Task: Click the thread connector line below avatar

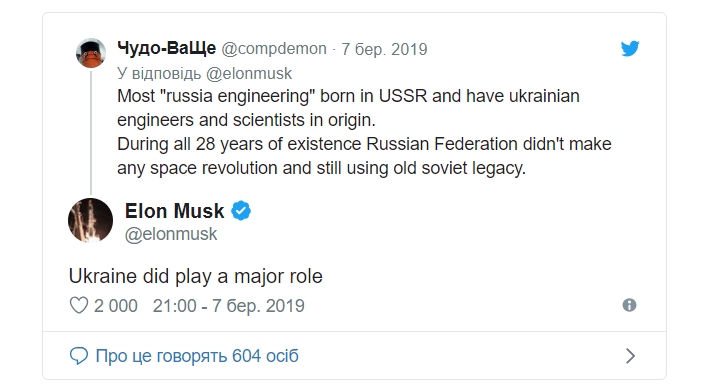Action: pyautogui.click(x=91, y=132)
